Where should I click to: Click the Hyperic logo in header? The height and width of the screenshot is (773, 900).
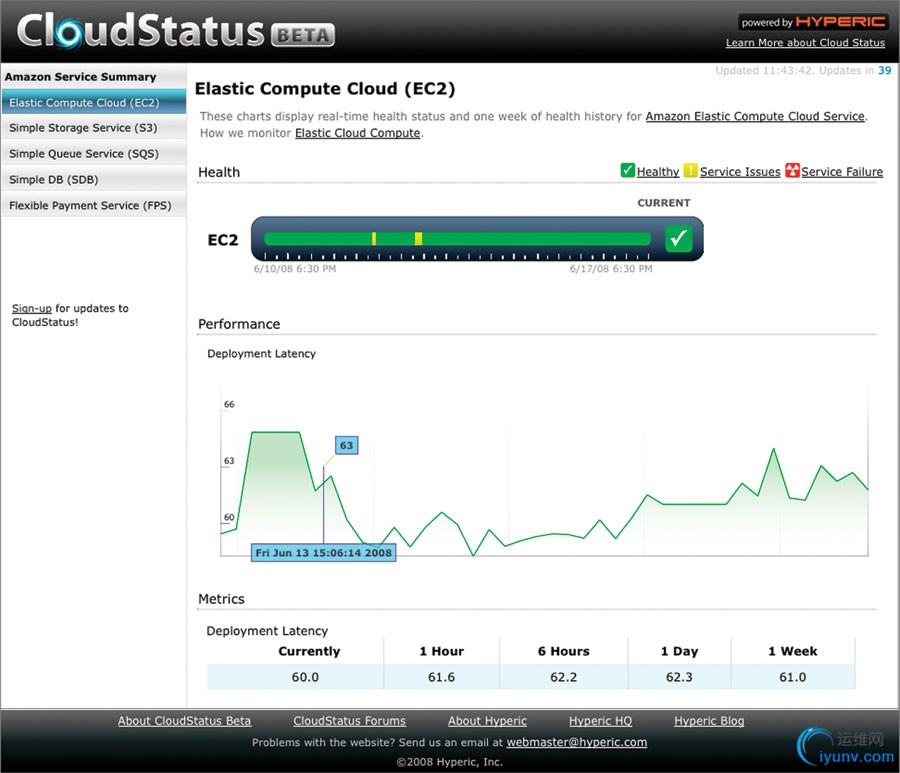[841, 22]
